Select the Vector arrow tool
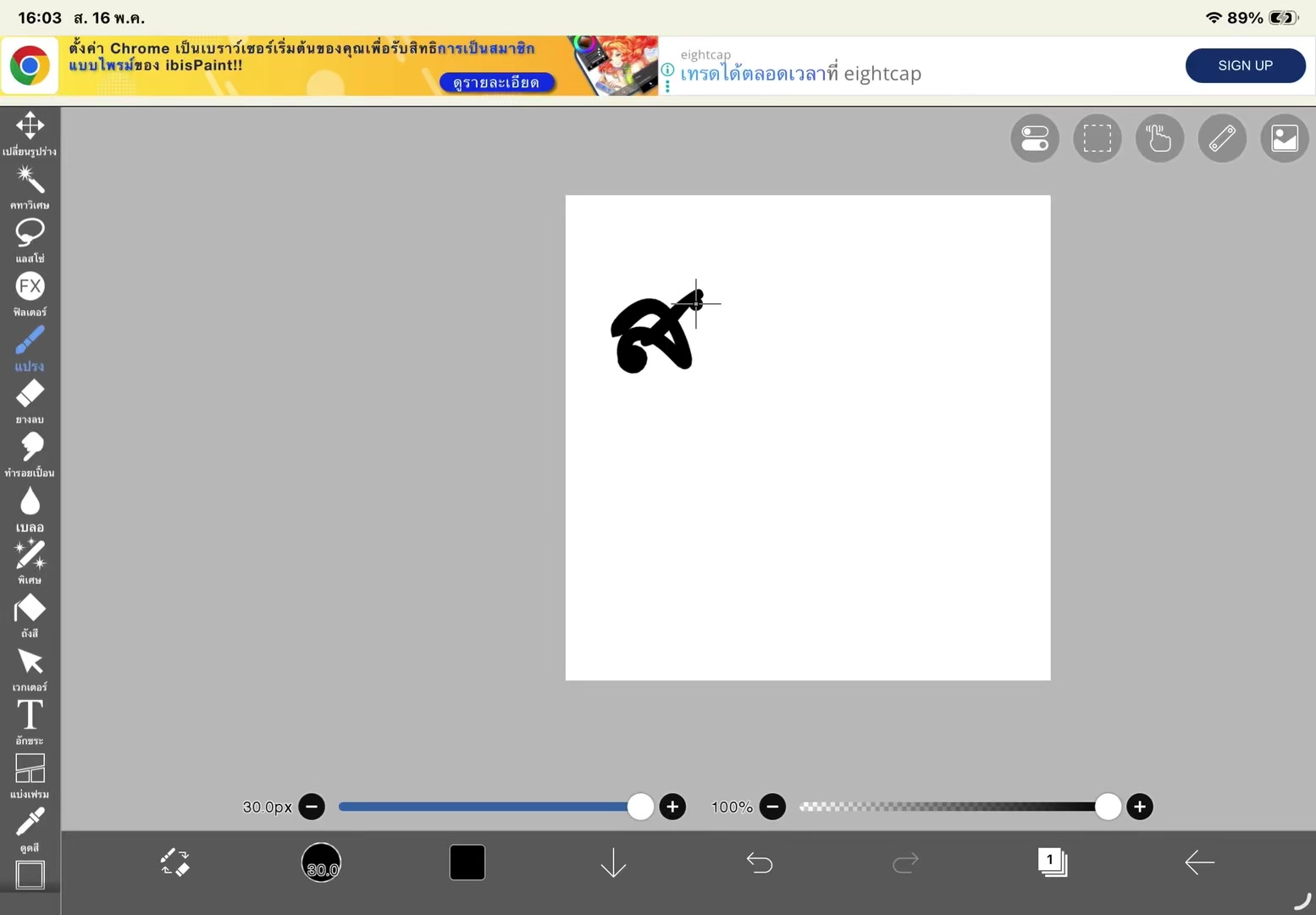 tap(30, 669)
